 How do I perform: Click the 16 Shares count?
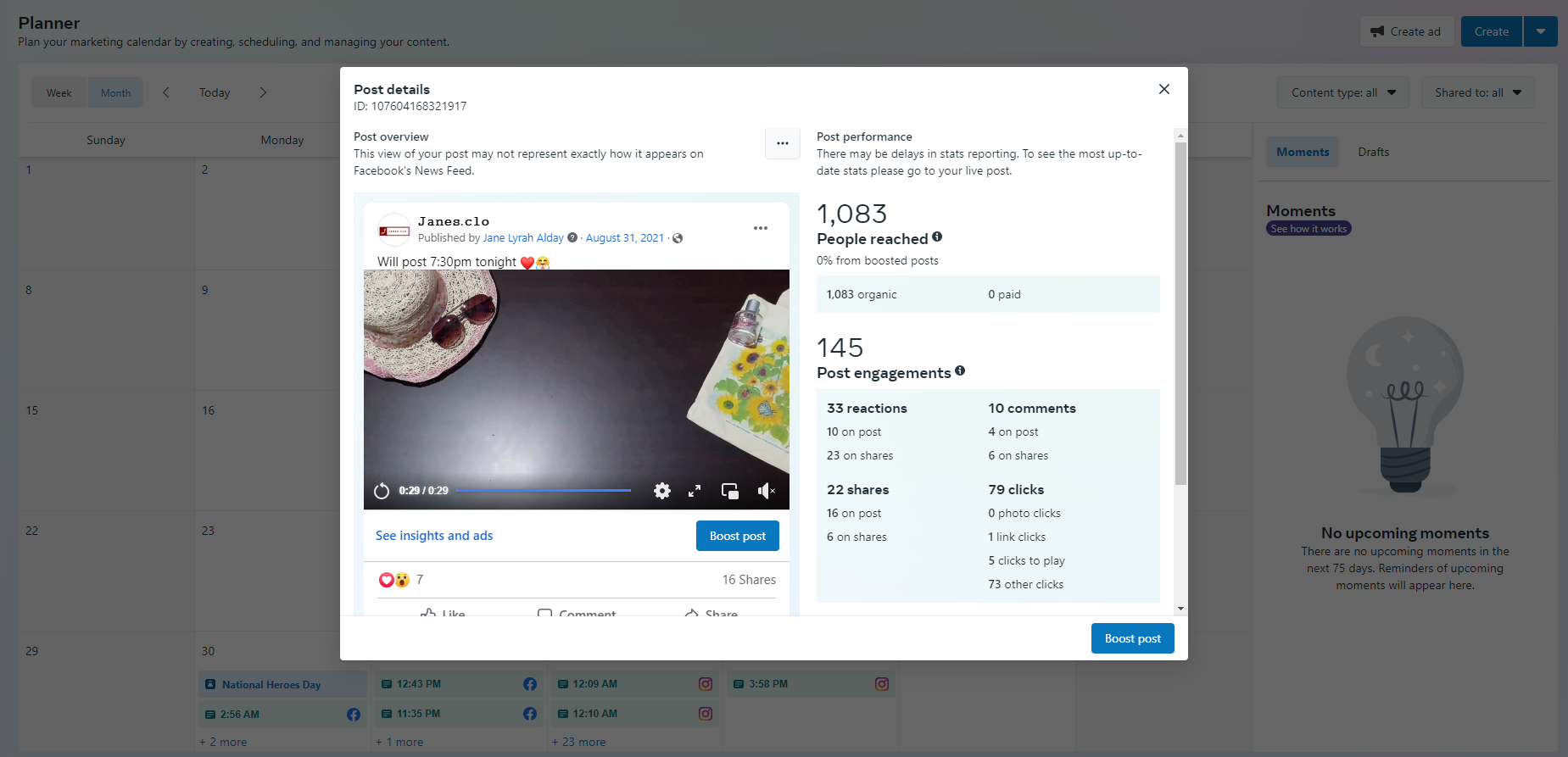[x=749, y=580]
